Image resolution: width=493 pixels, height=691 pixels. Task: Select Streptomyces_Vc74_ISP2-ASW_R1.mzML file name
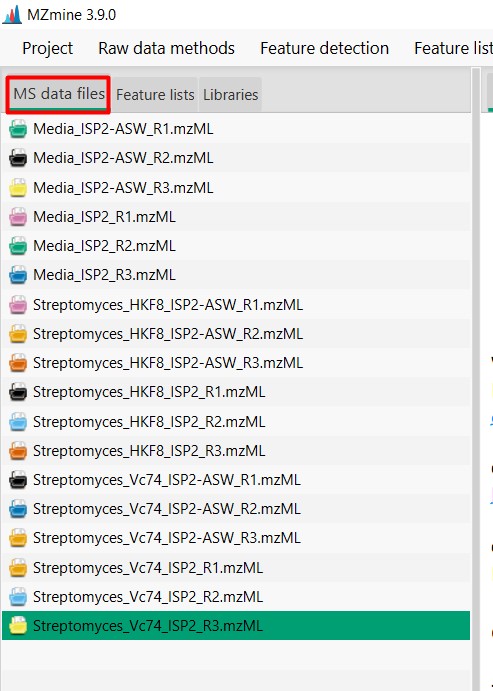tap(167, 480)
